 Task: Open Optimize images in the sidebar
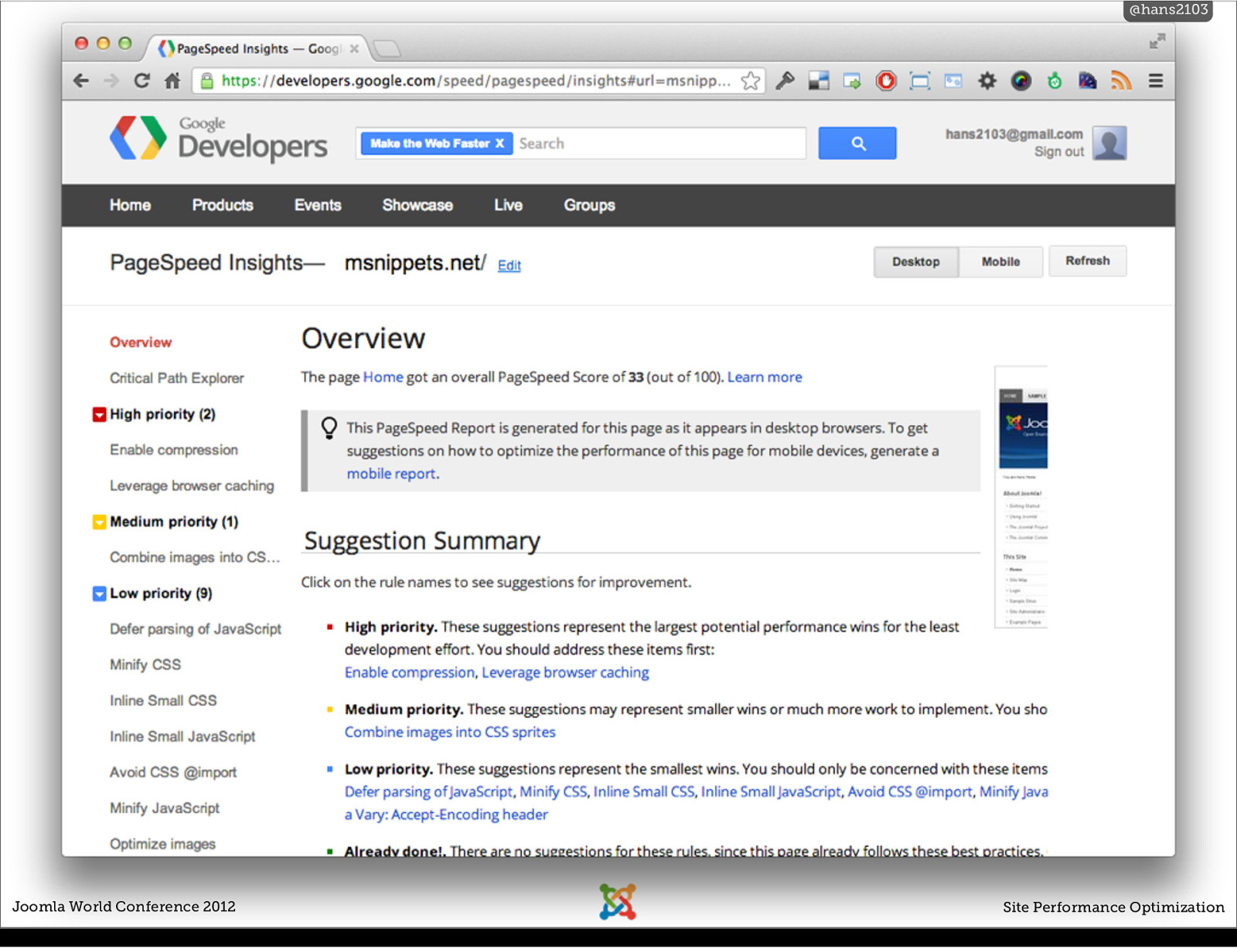click(162, 844)
